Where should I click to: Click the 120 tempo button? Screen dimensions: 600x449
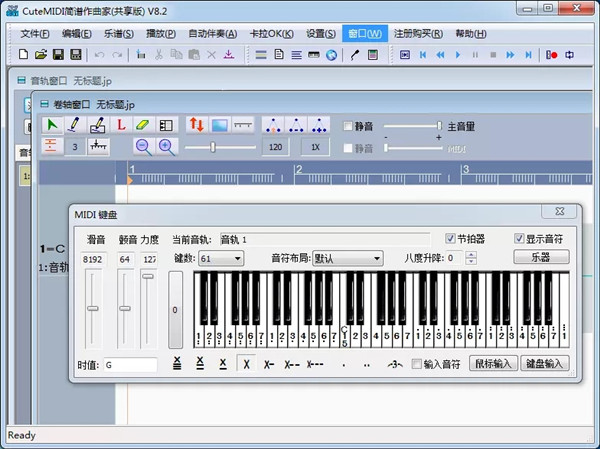276,147
